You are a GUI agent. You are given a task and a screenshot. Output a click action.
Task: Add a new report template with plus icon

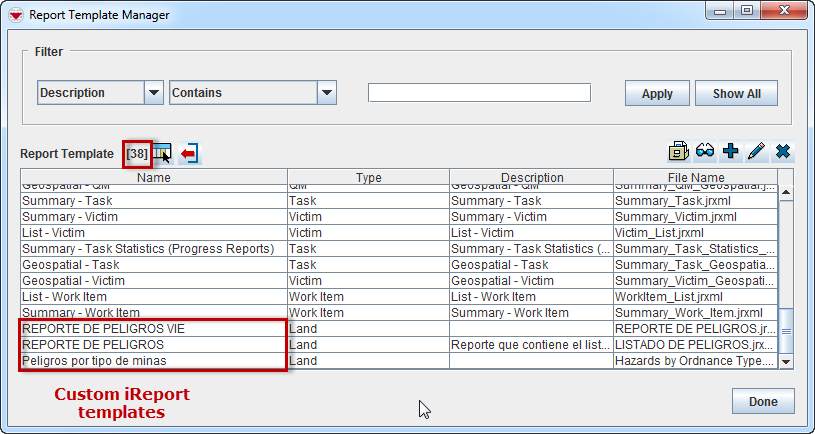pyautogui.click(x=731, y=151)
